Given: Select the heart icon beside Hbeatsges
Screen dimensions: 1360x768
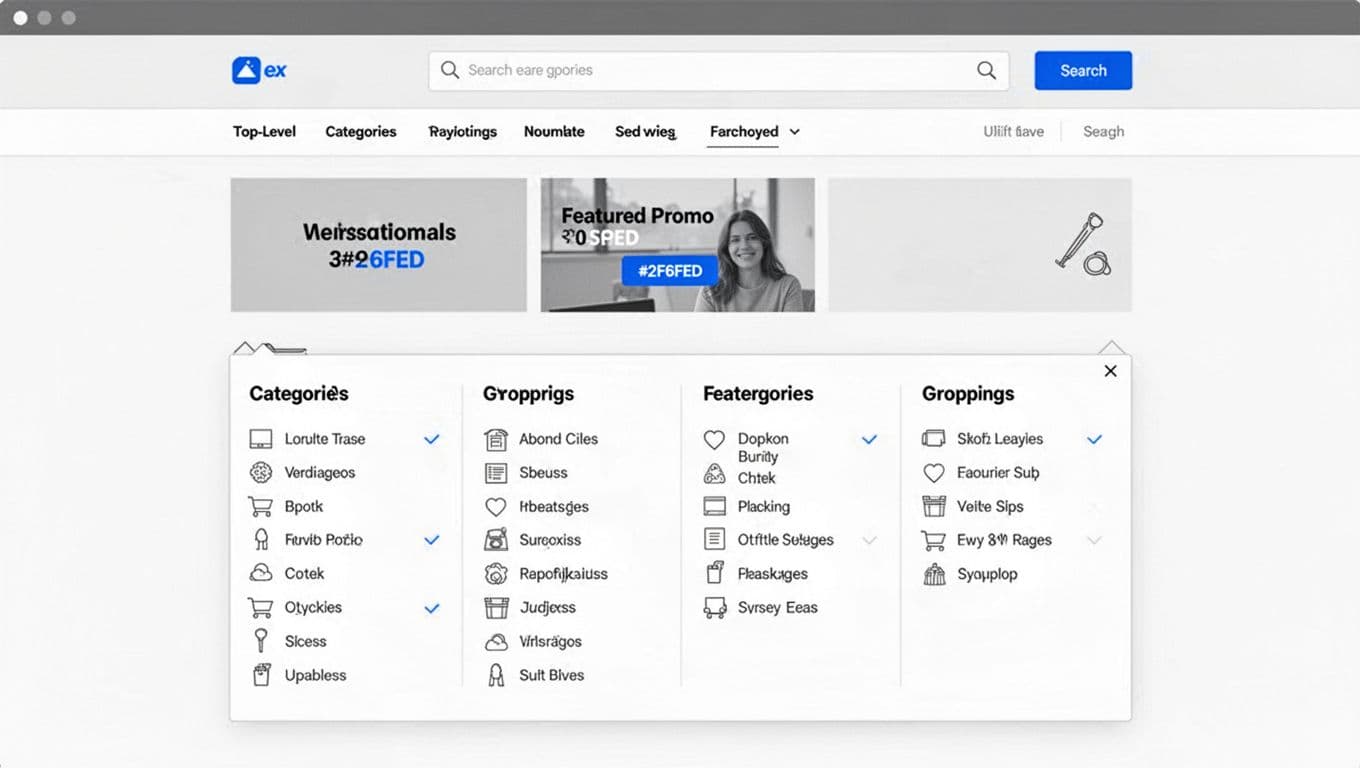Looking at the screenshot, I should [497, 507].
